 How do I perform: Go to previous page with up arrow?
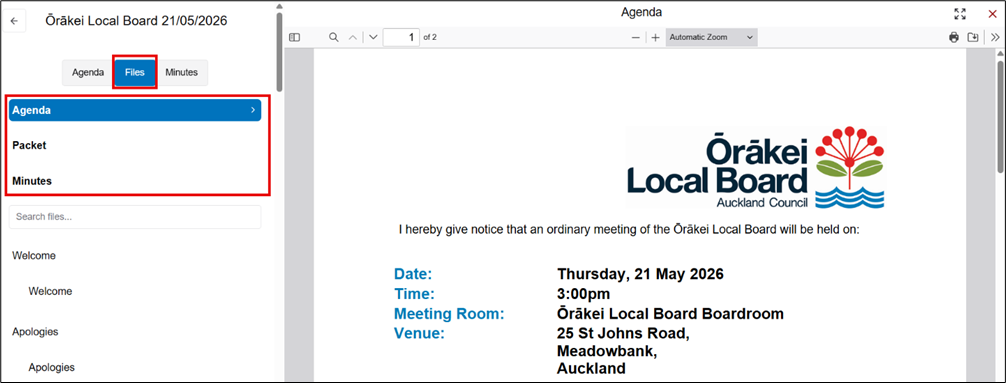[352, 37]
